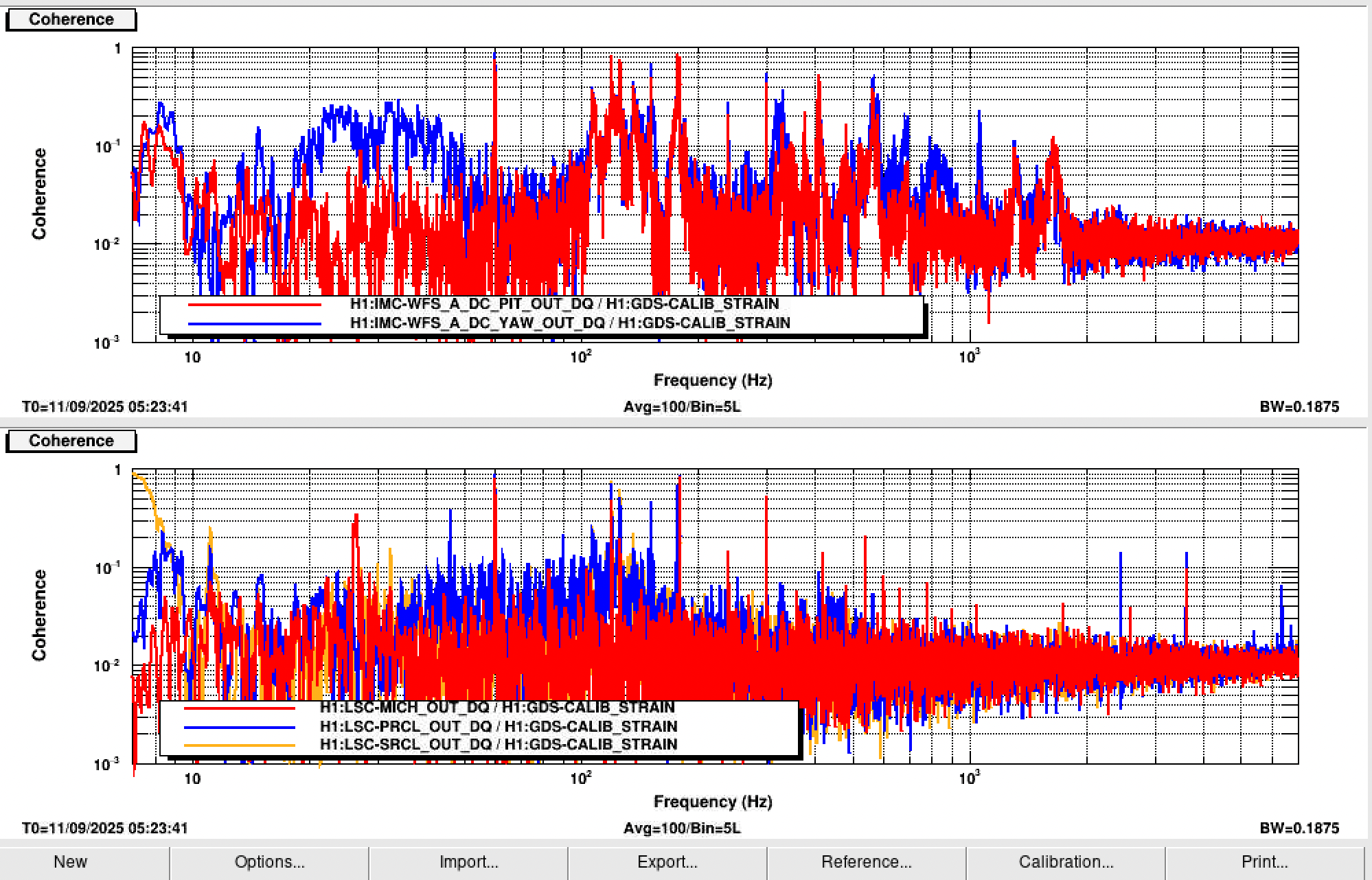Screen dimensions: 1372x880
Task: Click the top plot Avg=100/Bin=5L text
Action: coord(681,407)
